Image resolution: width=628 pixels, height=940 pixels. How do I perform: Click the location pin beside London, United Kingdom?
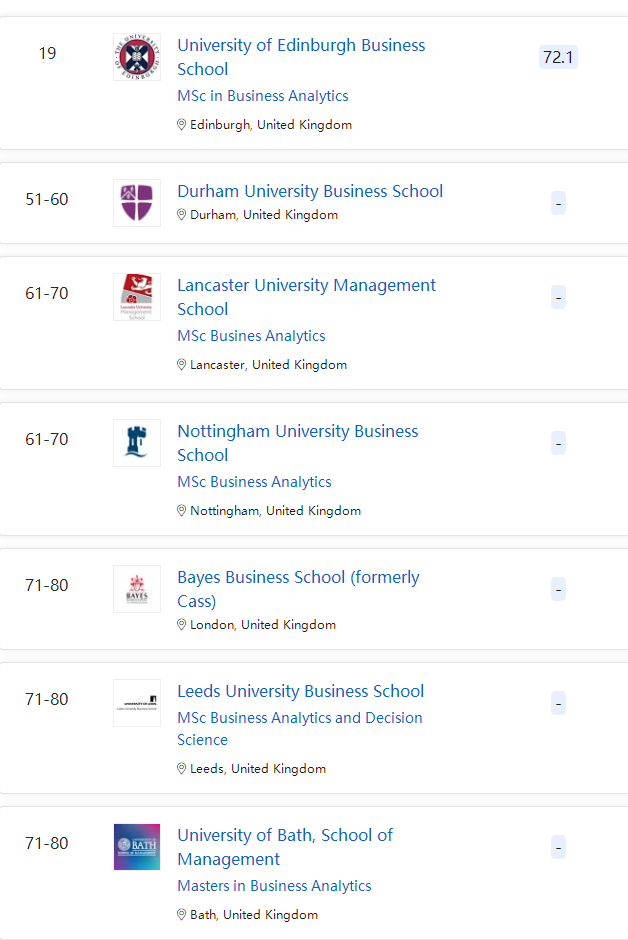182,625
